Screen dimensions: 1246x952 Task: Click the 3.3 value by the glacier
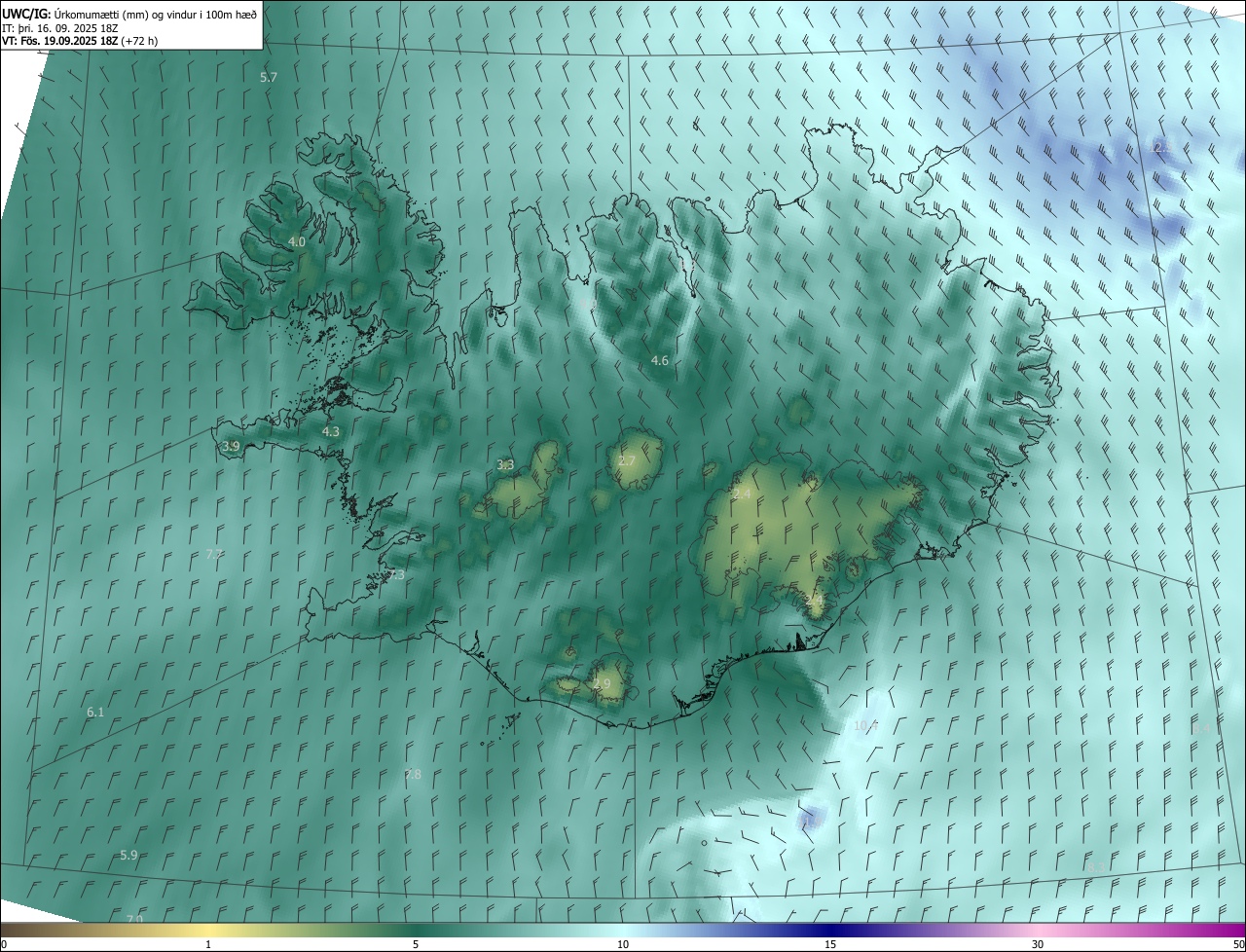coord(505,465)
